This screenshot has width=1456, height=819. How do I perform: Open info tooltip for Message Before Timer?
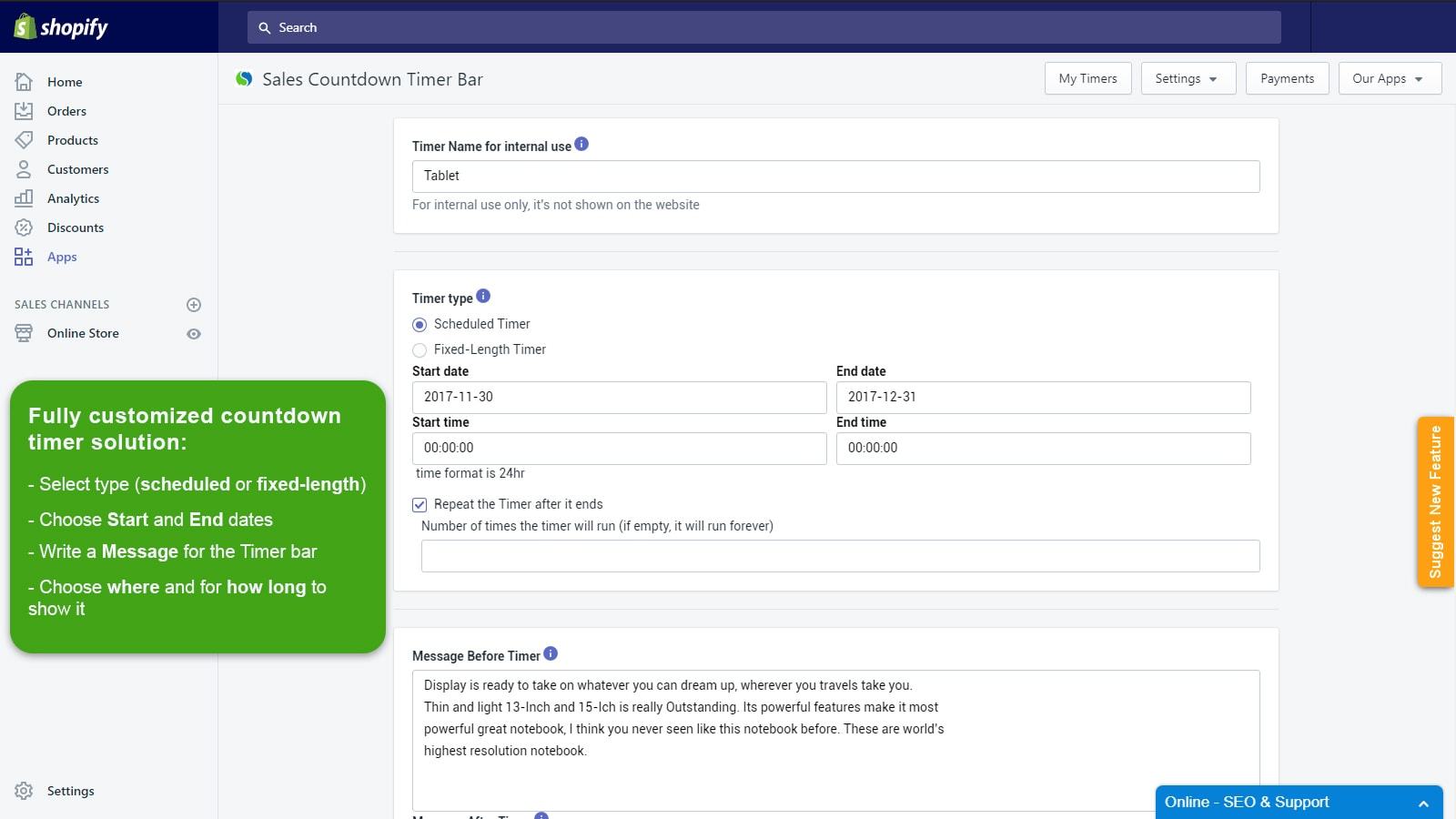click(551, 653)
